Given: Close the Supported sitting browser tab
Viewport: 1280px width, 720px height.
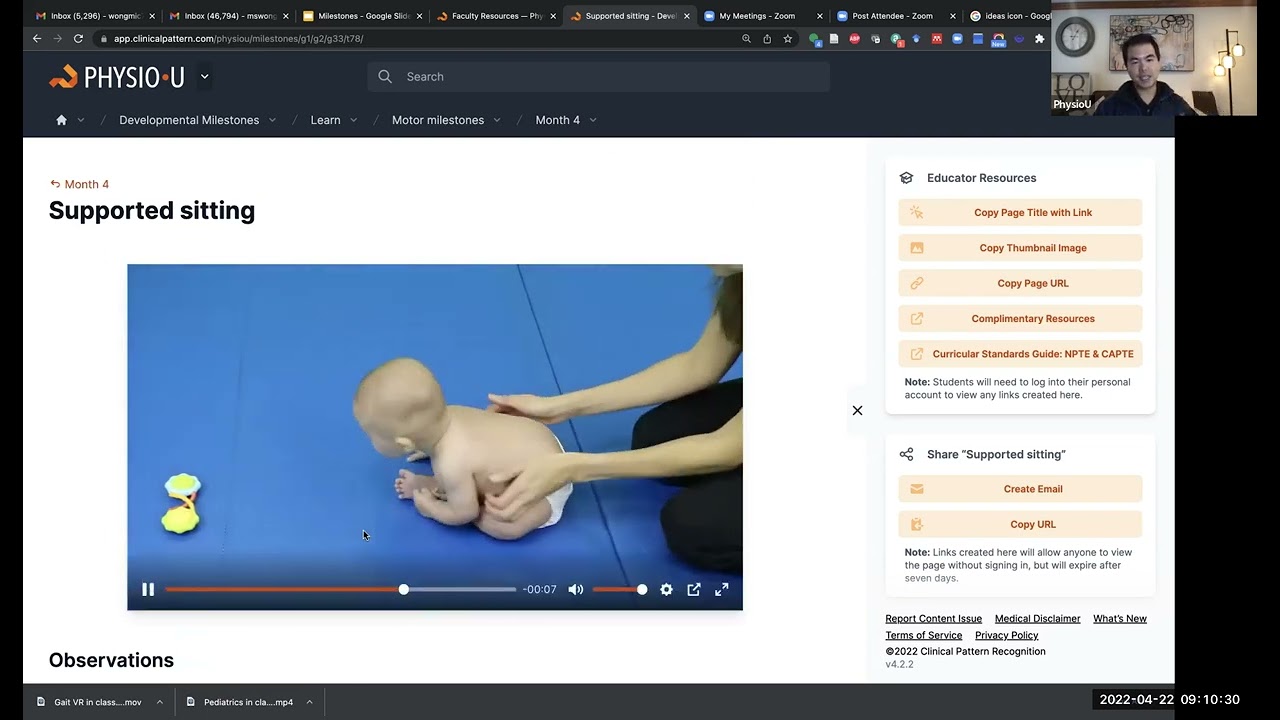Looking at the screenshot, I should point(687,16).
